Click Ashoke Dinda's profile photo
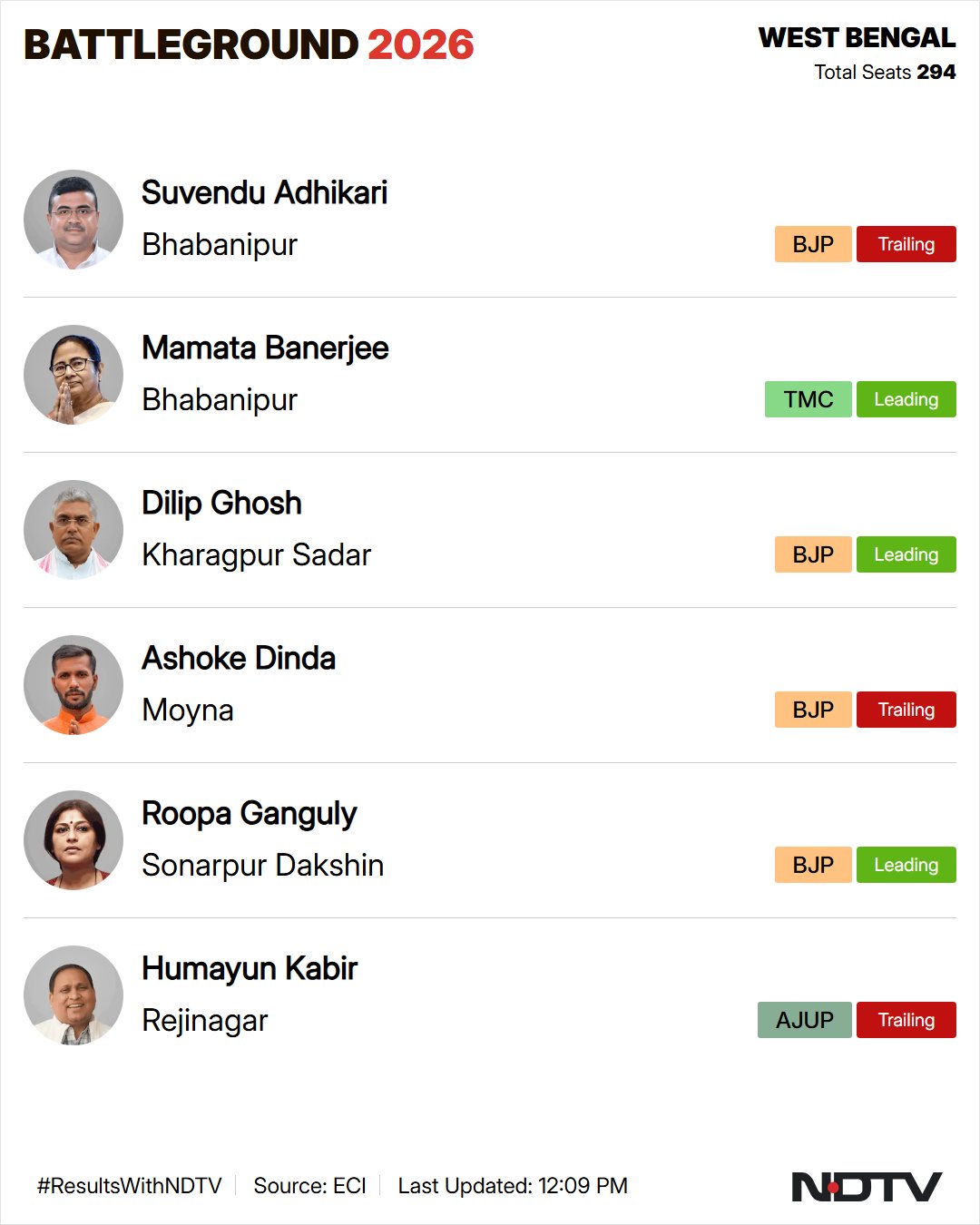The width and height of the screenshot is (980, 1225). [x=73, y=685]
